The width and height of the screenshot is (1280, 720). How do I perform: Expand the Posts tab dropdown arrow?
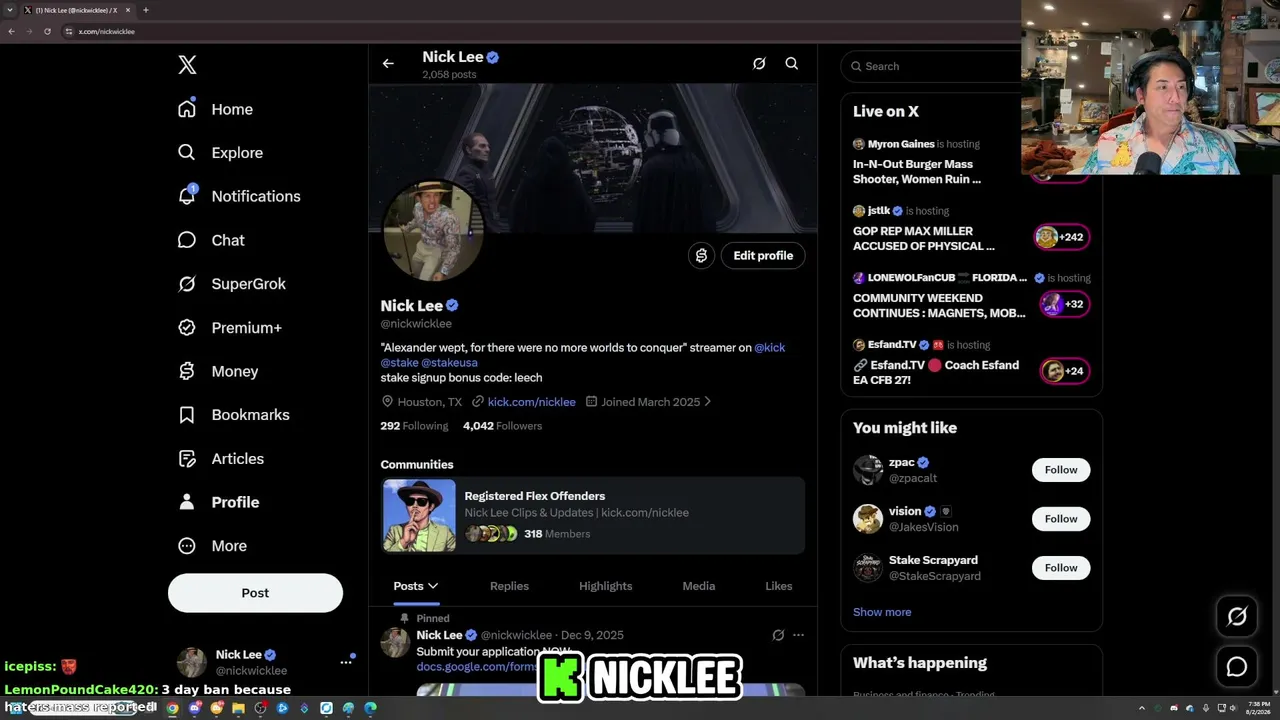[x=433, y=586]
